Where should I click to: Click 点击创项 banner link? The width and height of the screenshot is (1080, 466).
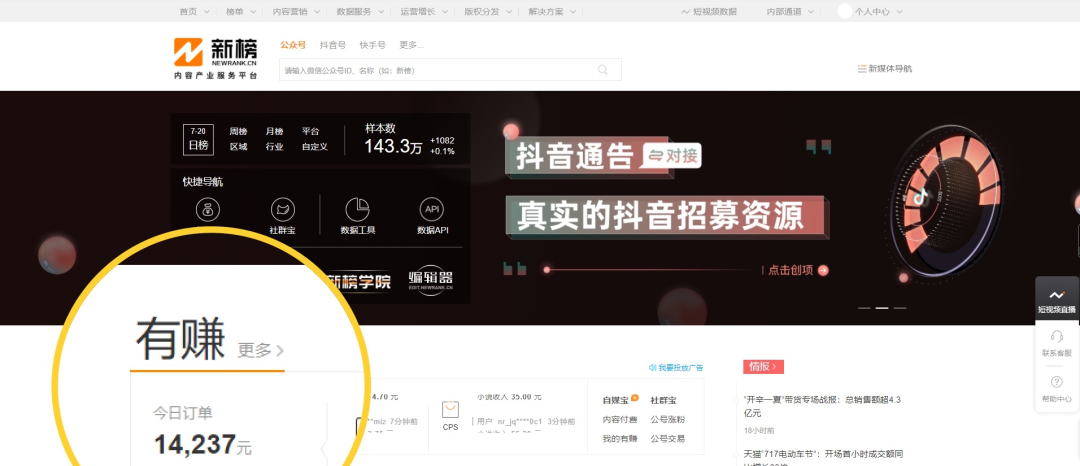click(x=798, y=270)
